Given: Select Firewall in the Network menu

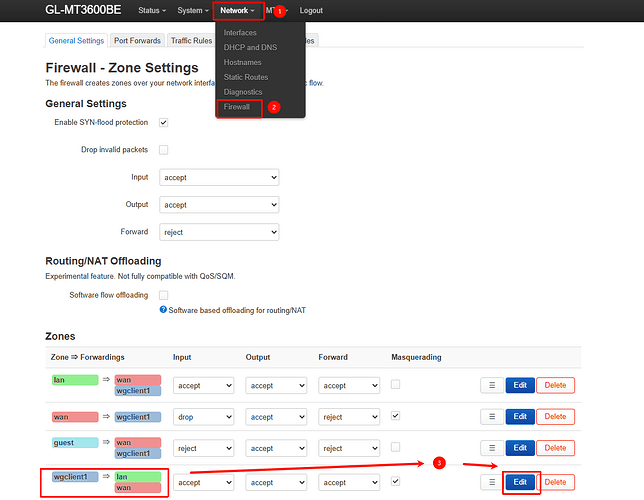Looking at the screenshot, I should (x=237, y=106).
